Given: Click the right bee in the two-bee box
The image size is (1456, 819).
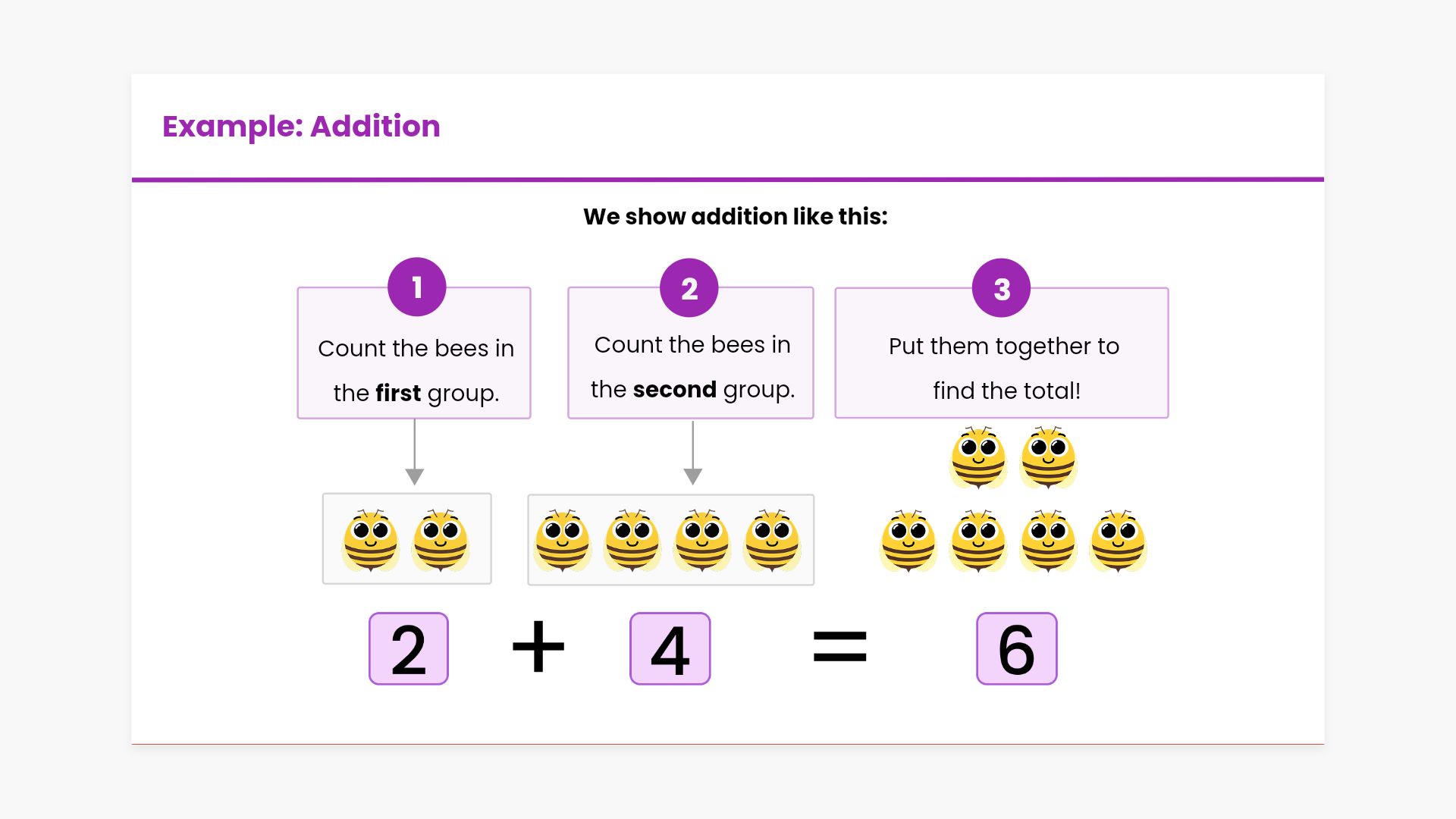Looking at the screenshot, I should tap(441, 540).
